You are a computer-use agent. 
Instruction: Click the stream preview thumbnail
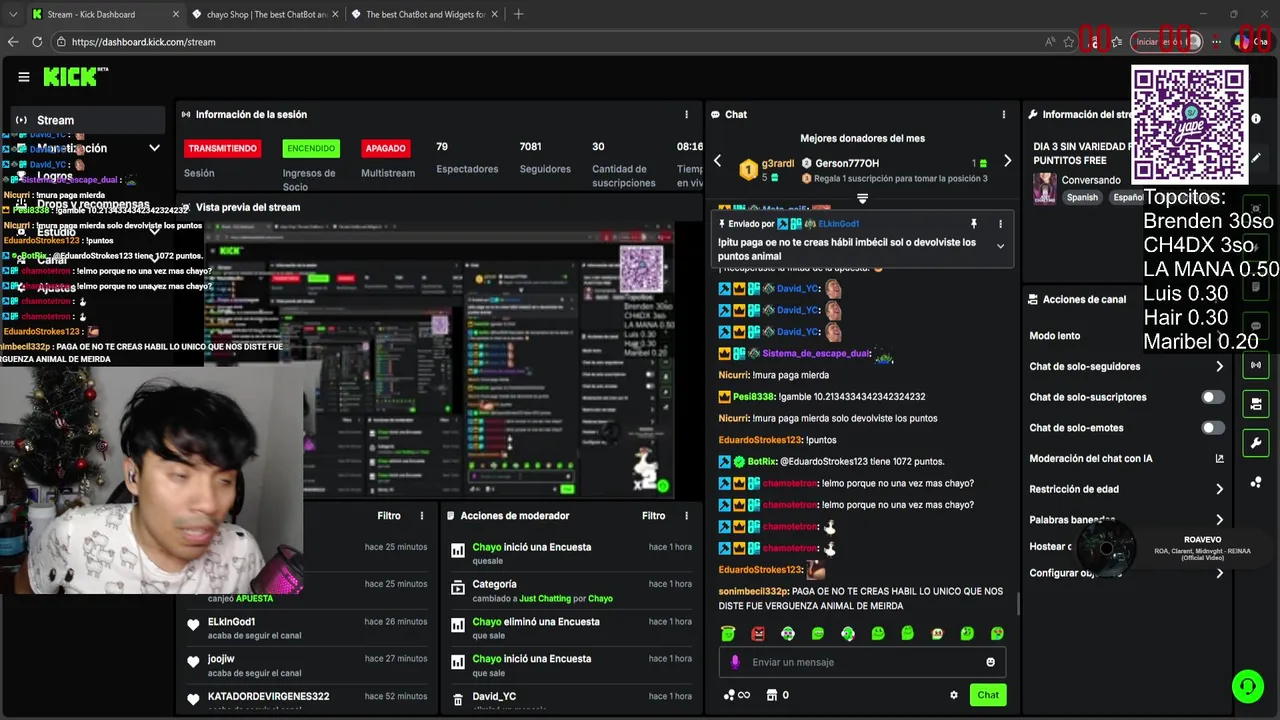click(438, 360)
